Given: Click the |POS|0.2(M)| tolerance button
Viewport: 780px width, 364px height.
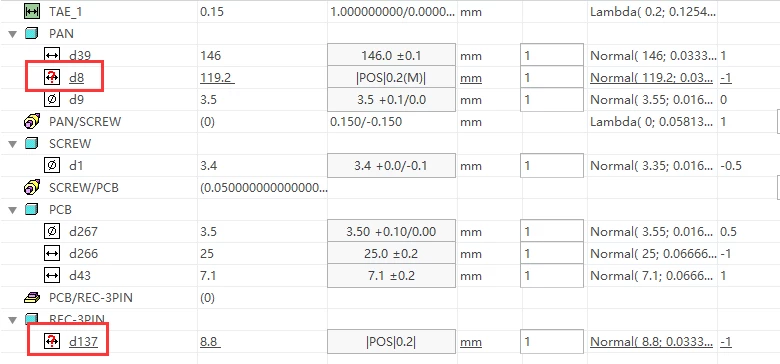Looking at the screenshot, I should pos(391,78).
